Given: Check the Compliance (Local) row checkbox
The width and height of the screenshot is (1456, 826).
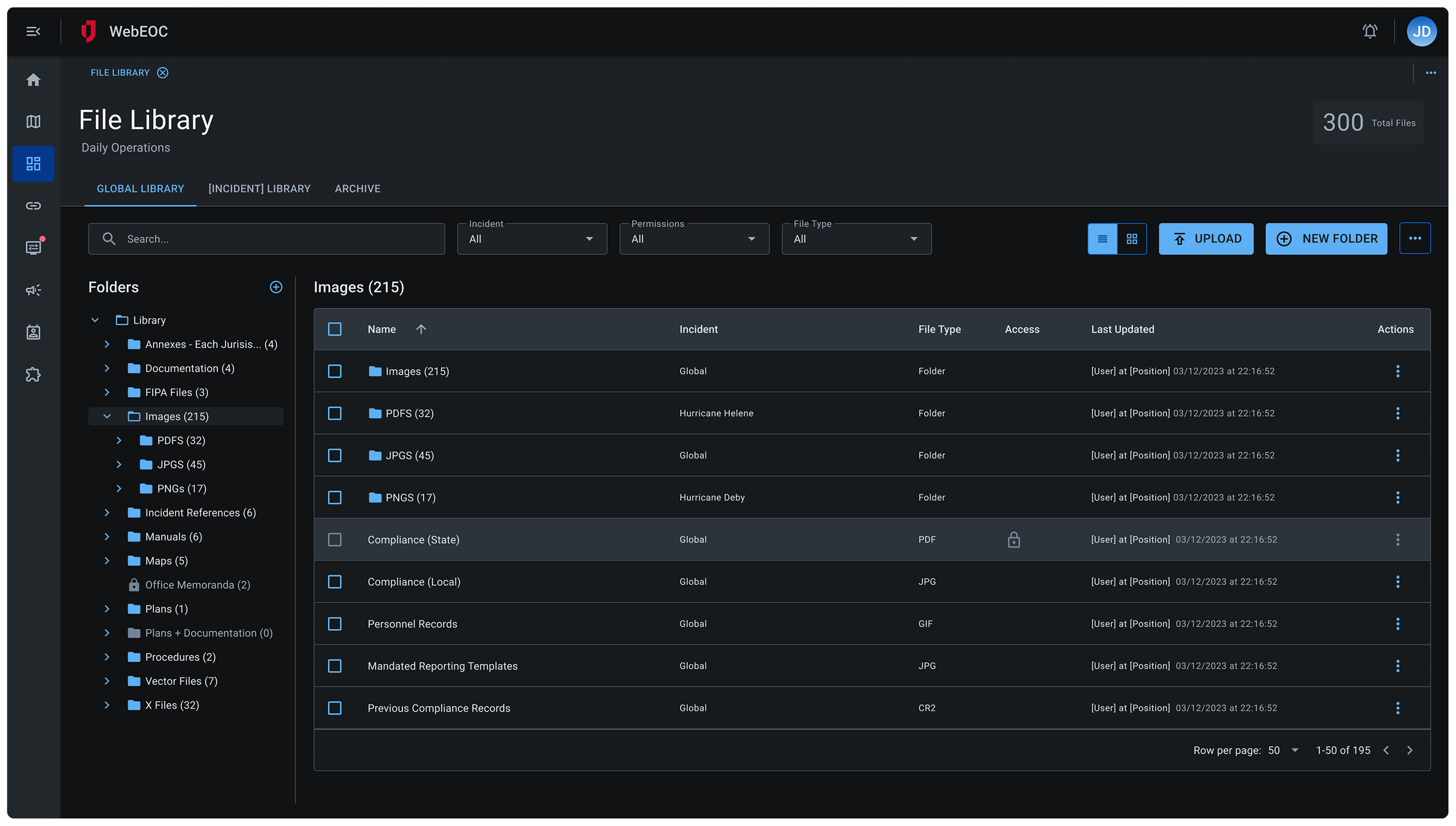Looking at the screenshot, I should point(335,581).
